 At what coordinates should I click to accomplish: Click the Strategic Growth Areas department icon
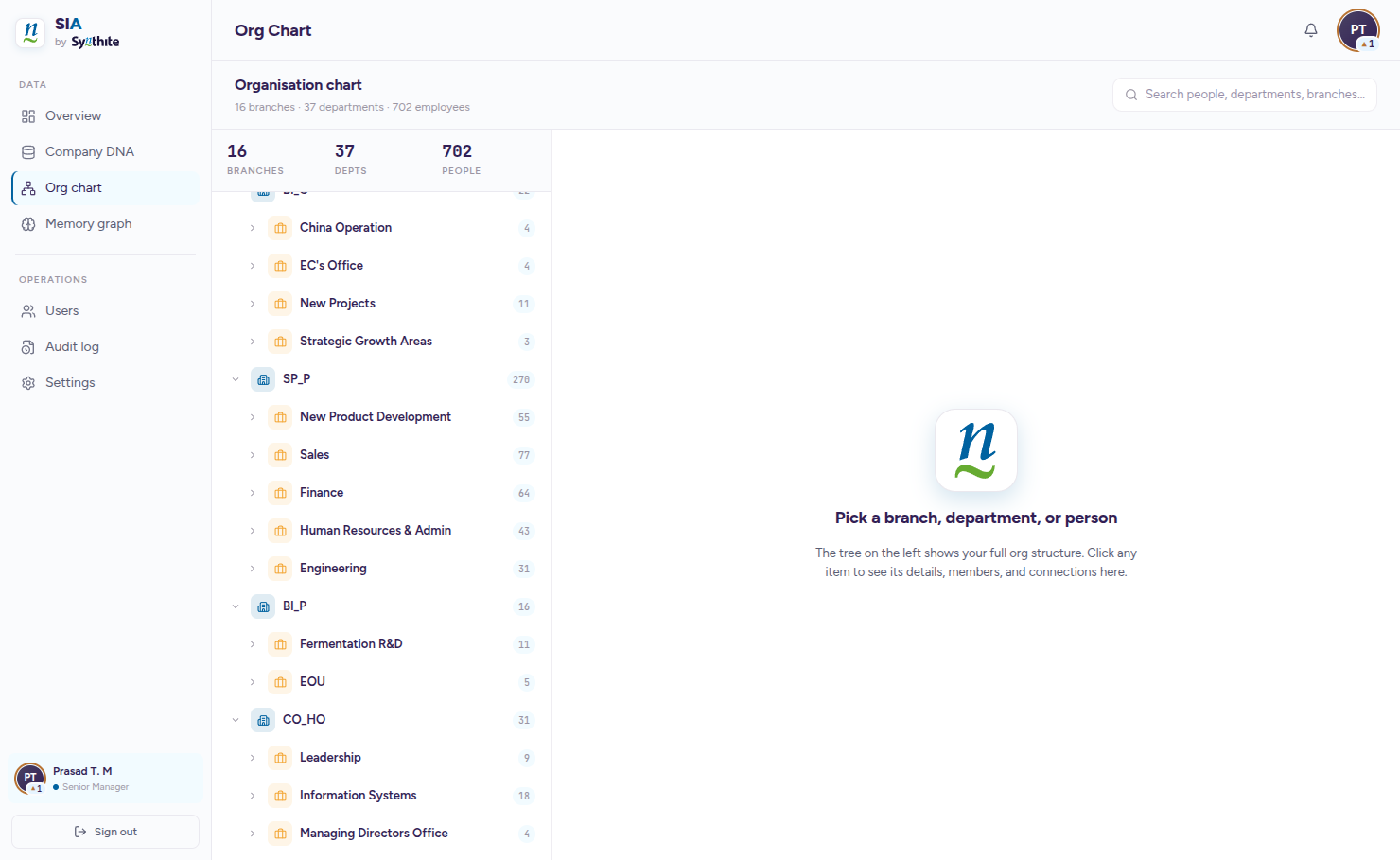(280, 342)
